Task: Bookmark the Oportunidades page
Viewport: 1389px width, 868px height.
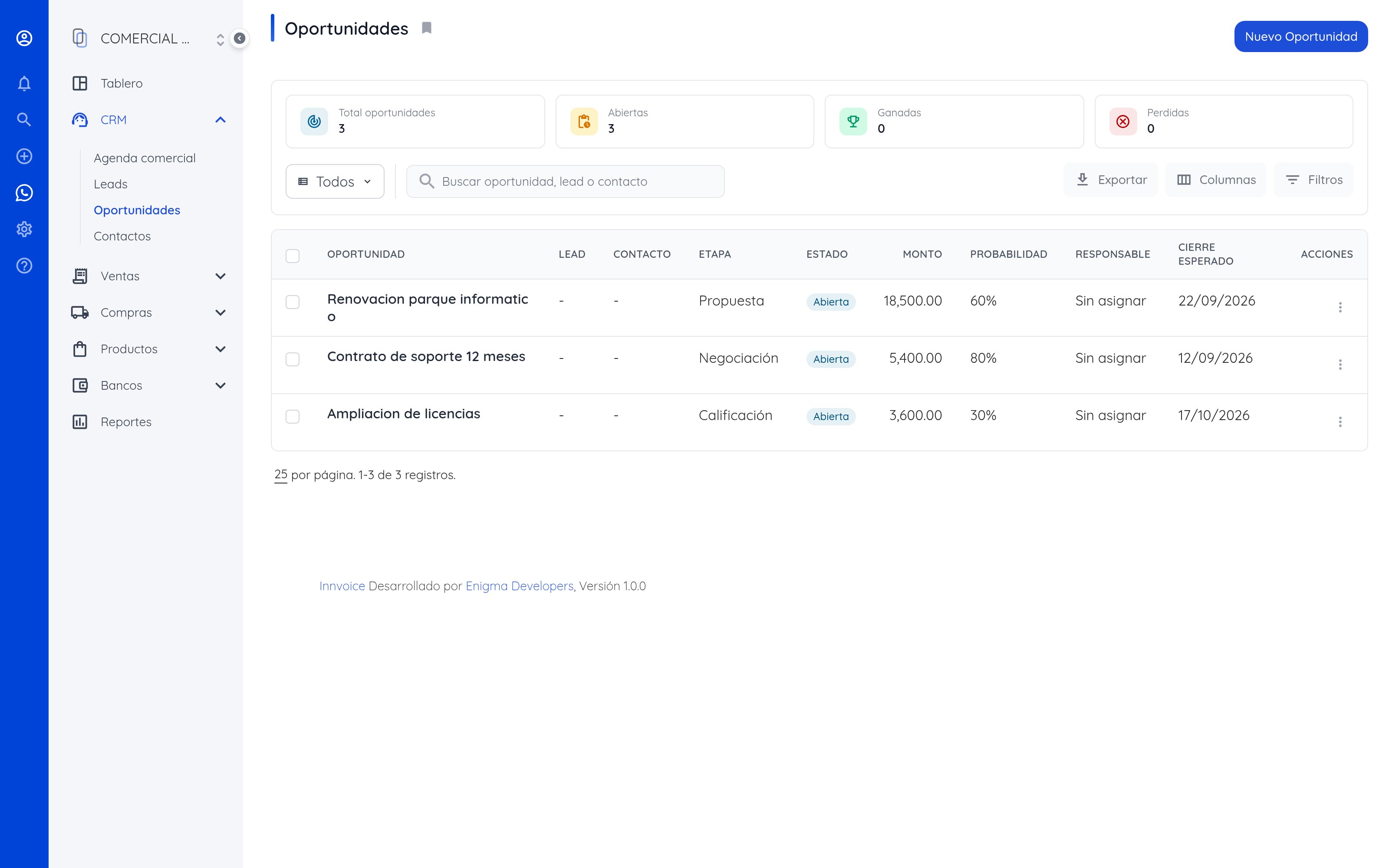Action: click(x=426, y=27)
